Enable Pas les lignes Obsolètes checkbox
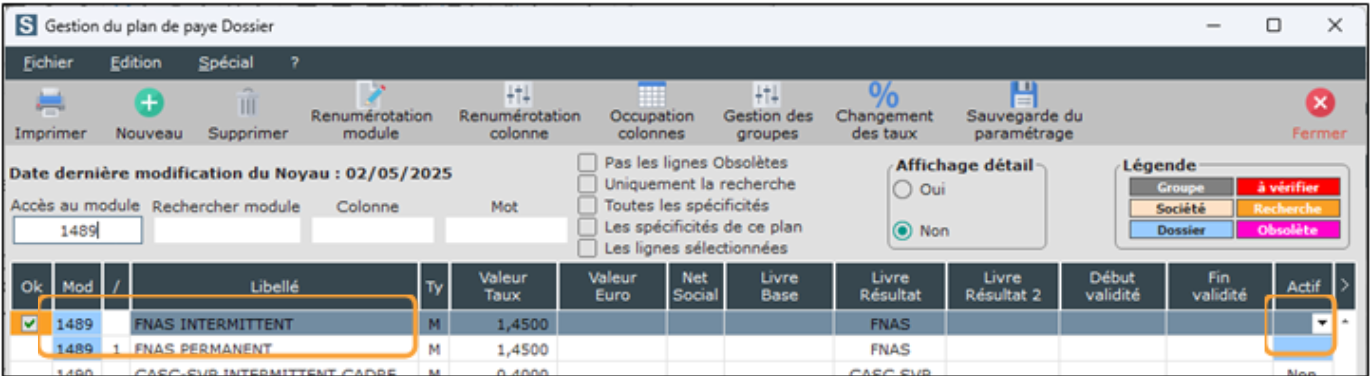1372x376 pixels. 588,162
